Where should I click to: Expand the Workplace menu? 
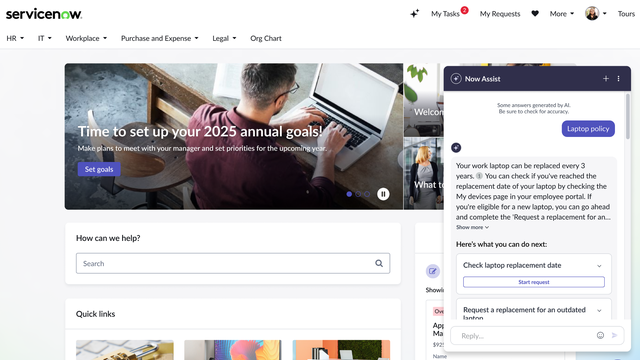tap(86, 38)
